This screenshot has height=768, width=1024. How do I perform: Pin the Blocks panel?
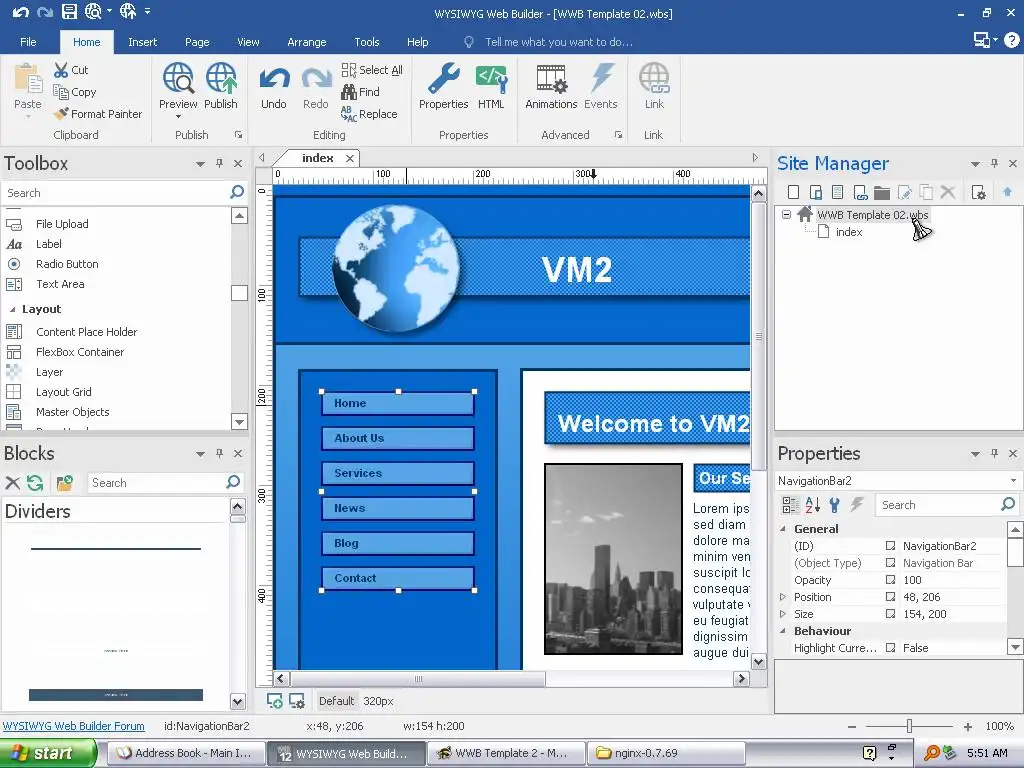pyautogui.click(x=219, y=453)
